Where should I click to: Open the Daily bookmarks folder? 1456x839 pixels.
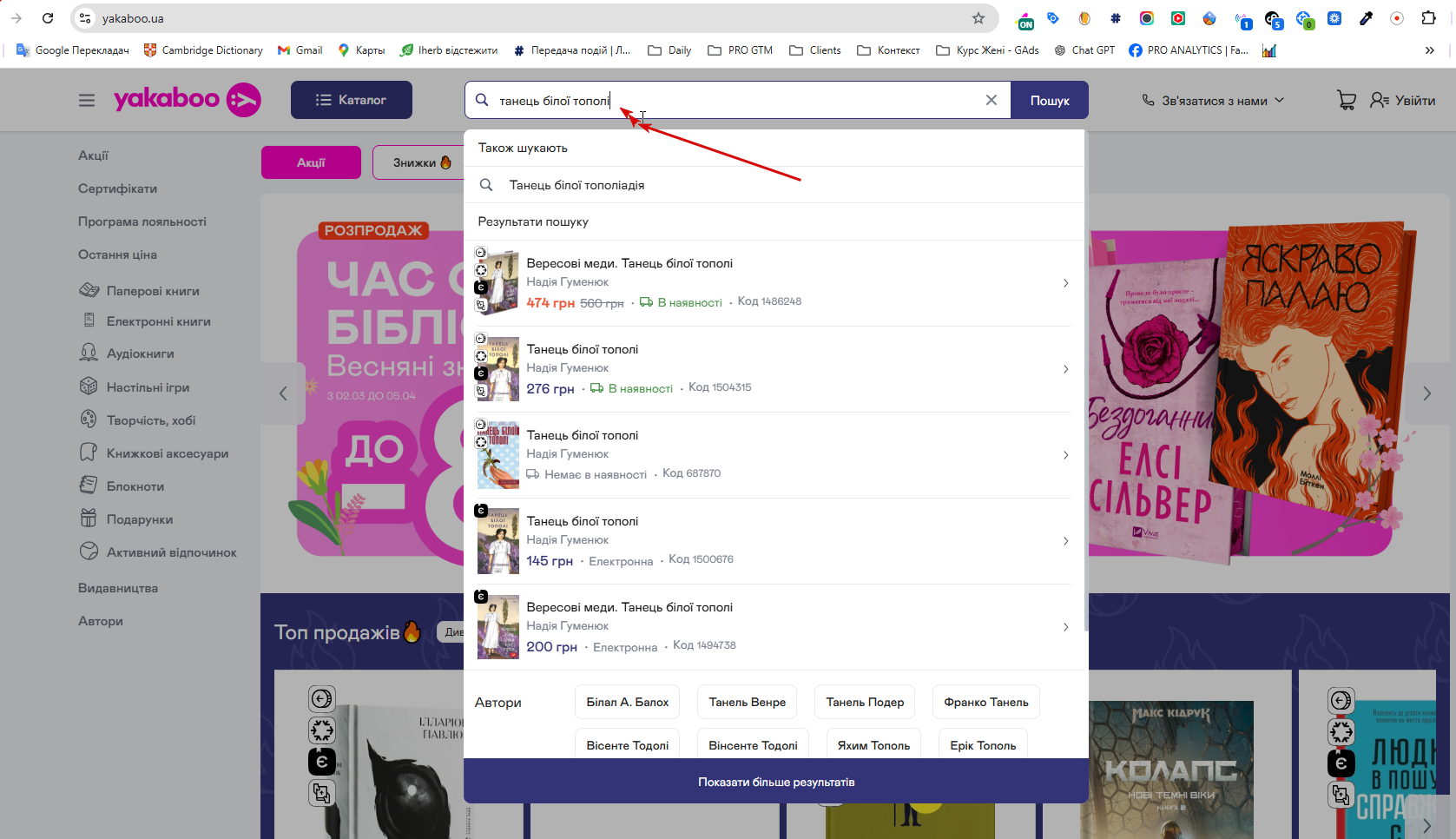pyautogui.click(x=669, y=50)
